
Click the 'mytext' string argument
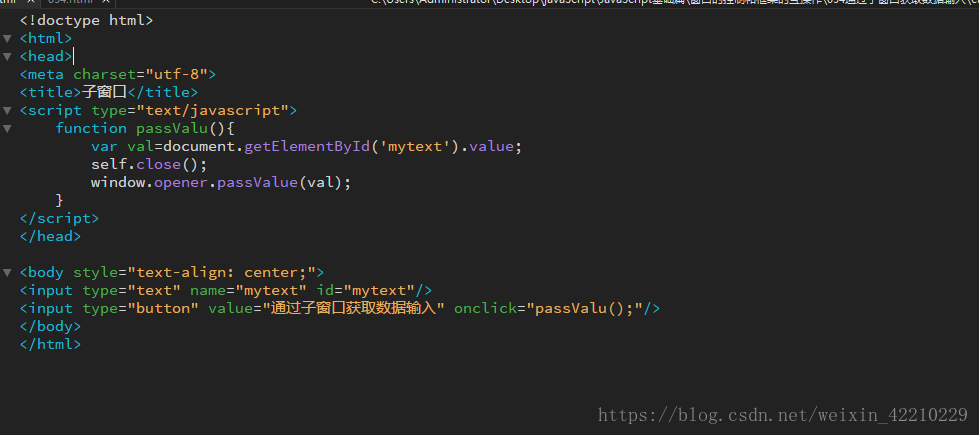click(x=414, y=147)
